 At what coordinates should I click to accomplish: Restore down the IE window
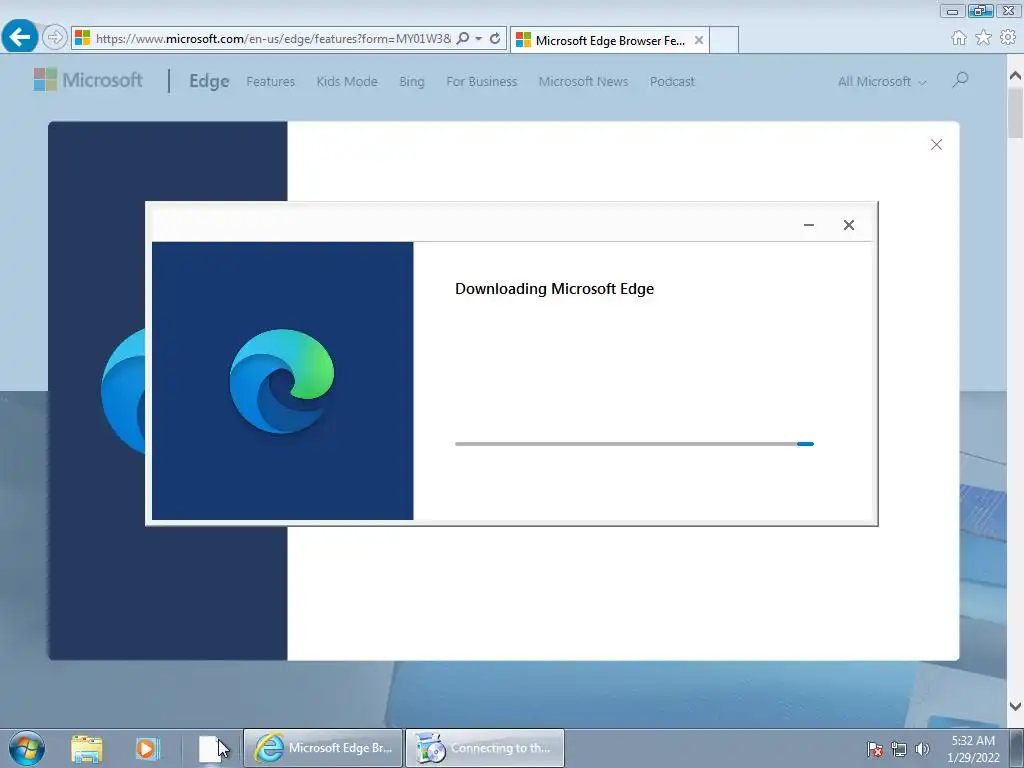point(980,11)
